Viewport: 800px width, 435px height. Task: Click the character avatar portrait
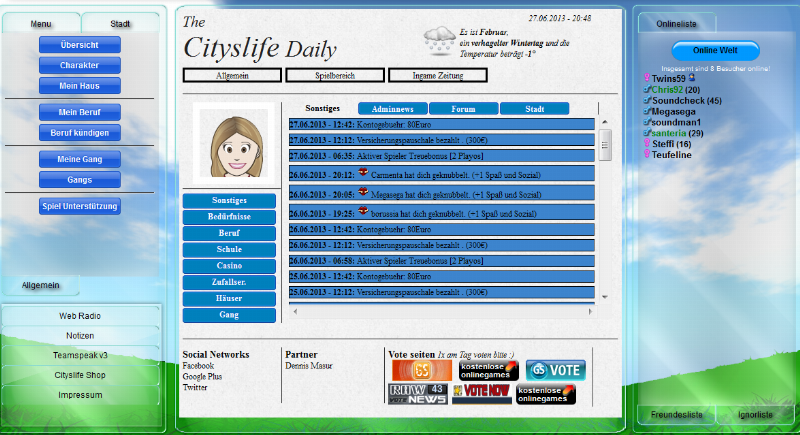pyautogui.click(x=236, y=143)
